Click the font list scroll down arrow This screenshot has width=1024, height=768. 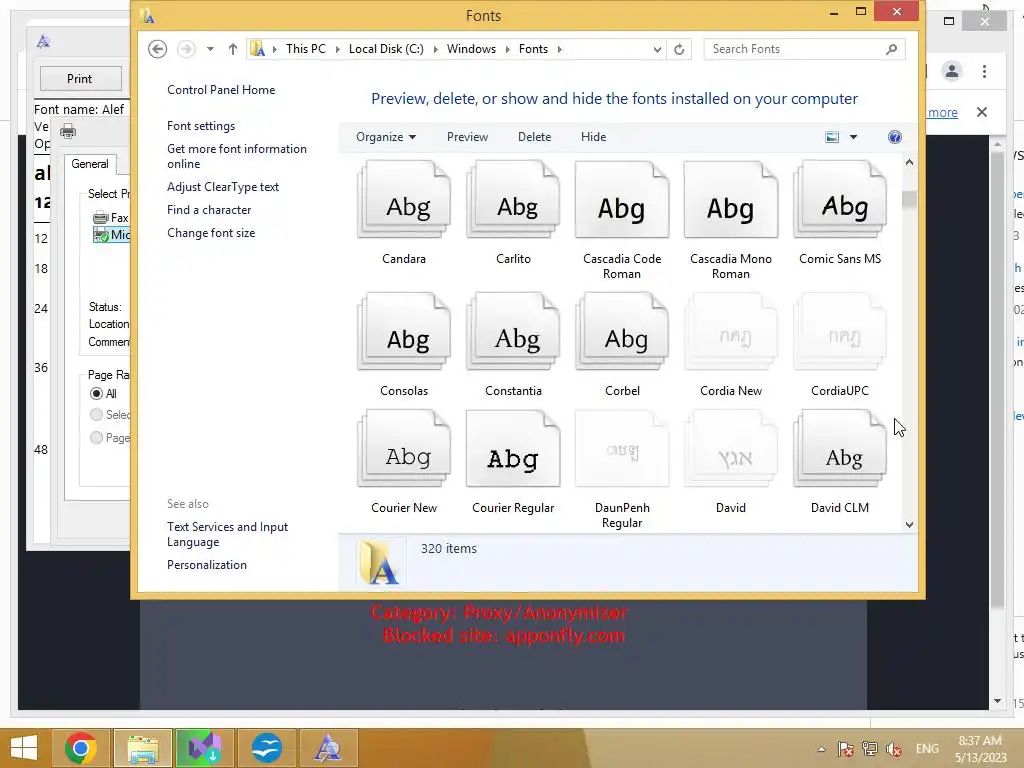[909, 524]
